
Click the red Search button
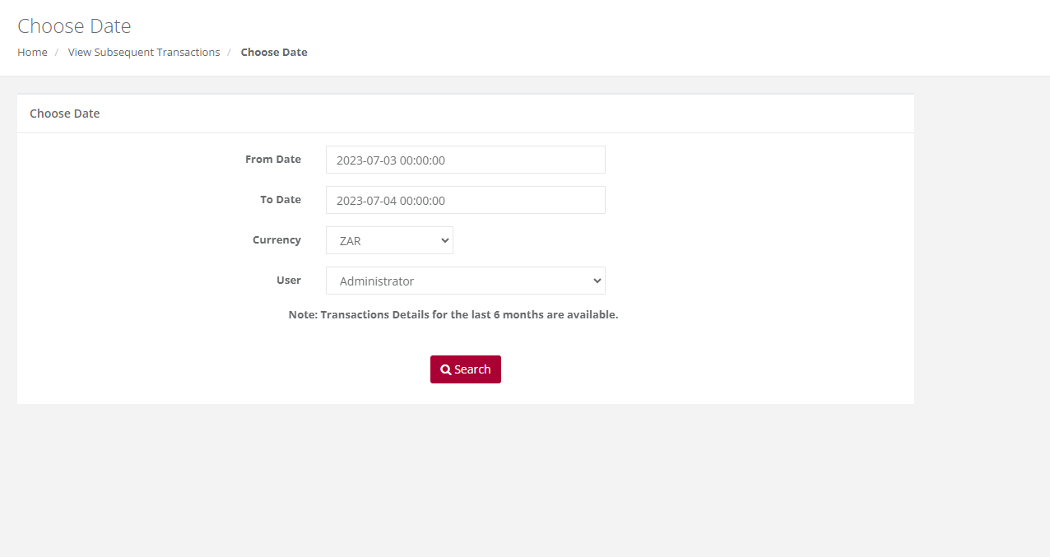(x=465, y=370)
